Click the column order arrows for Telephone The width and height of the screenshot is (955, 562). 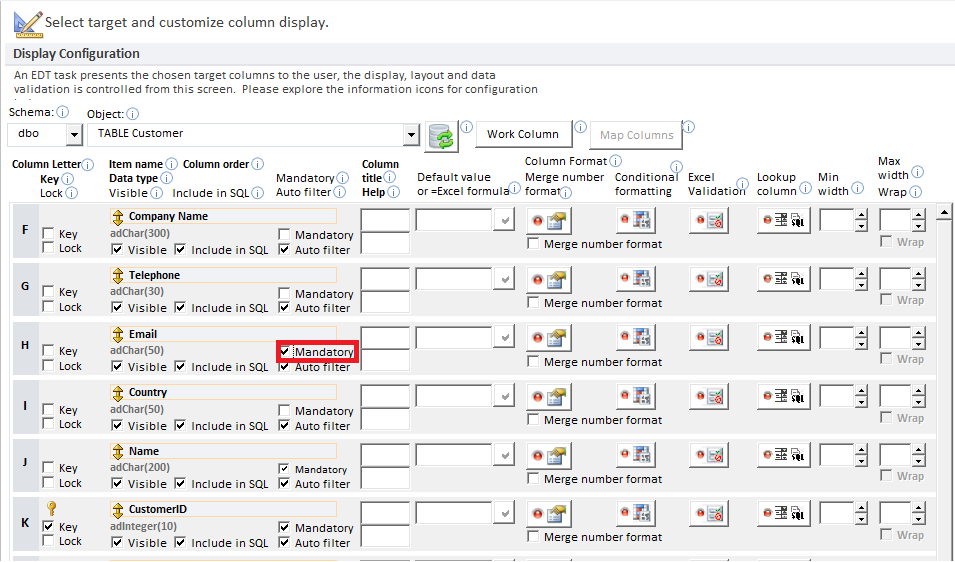coord(118,275)
